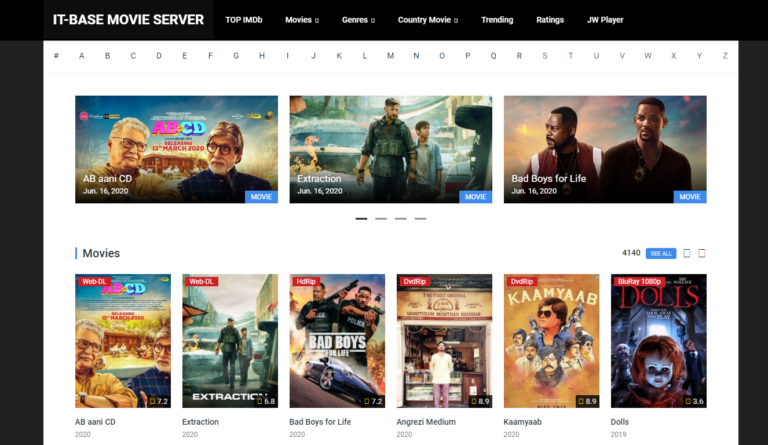768x445 pixels.
Task: Click the 3.6 rating badge on Dolls
Action: 695,401
